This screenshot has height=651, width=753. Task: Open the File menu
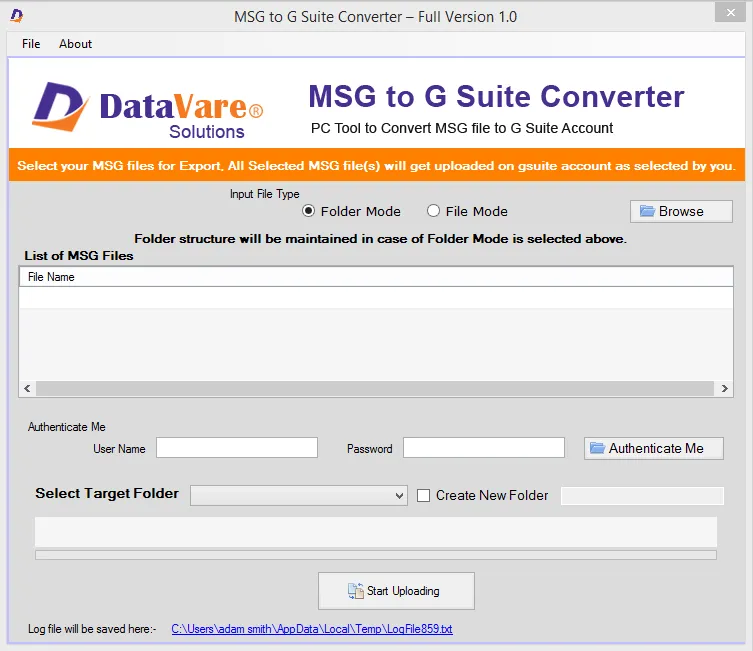[31, 44]
